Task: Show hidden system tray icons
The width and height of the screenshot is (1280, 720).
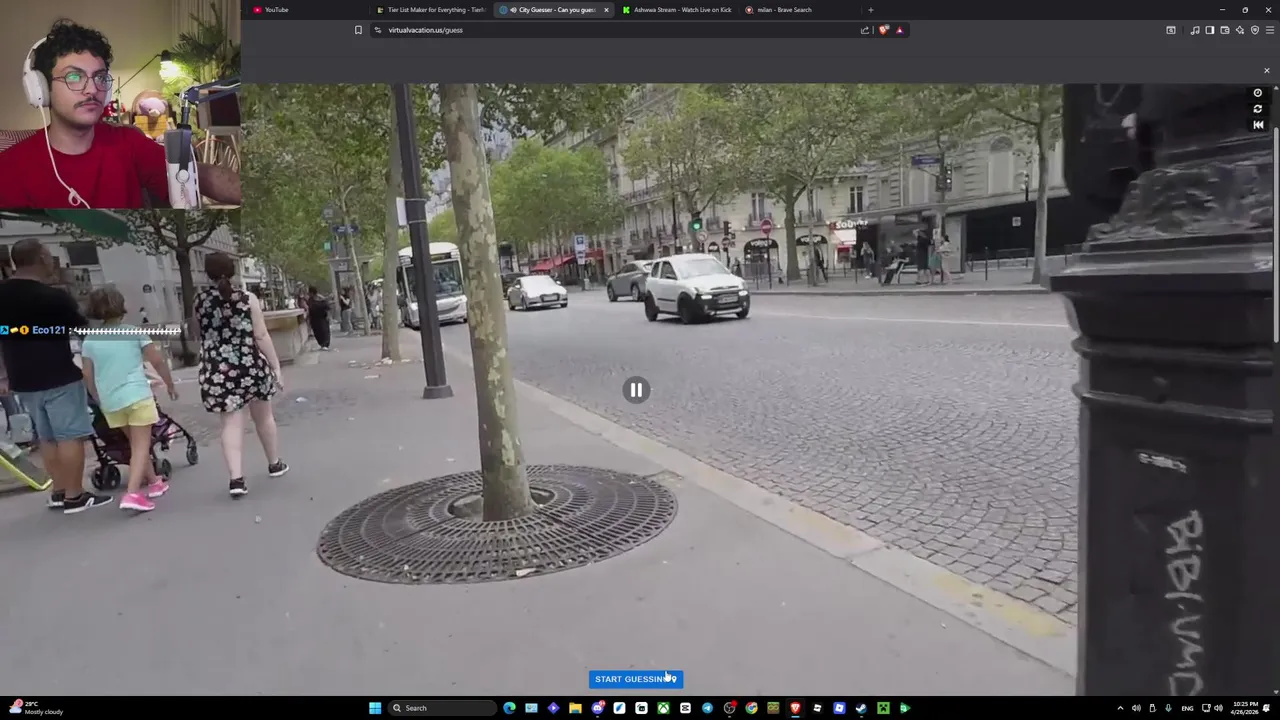Action: click(x=1120, y=708)
